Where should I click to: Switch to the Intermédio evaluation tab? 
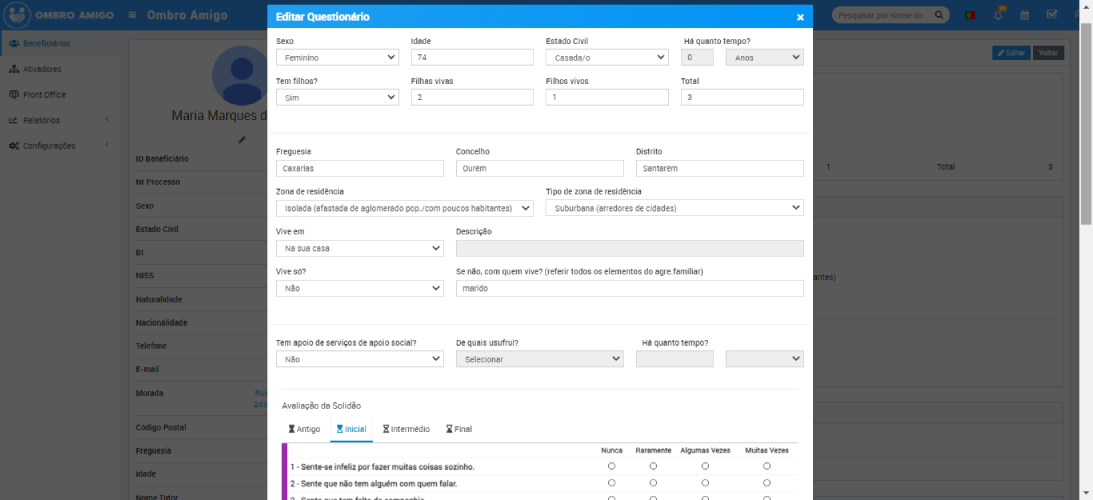coord(406,429)
